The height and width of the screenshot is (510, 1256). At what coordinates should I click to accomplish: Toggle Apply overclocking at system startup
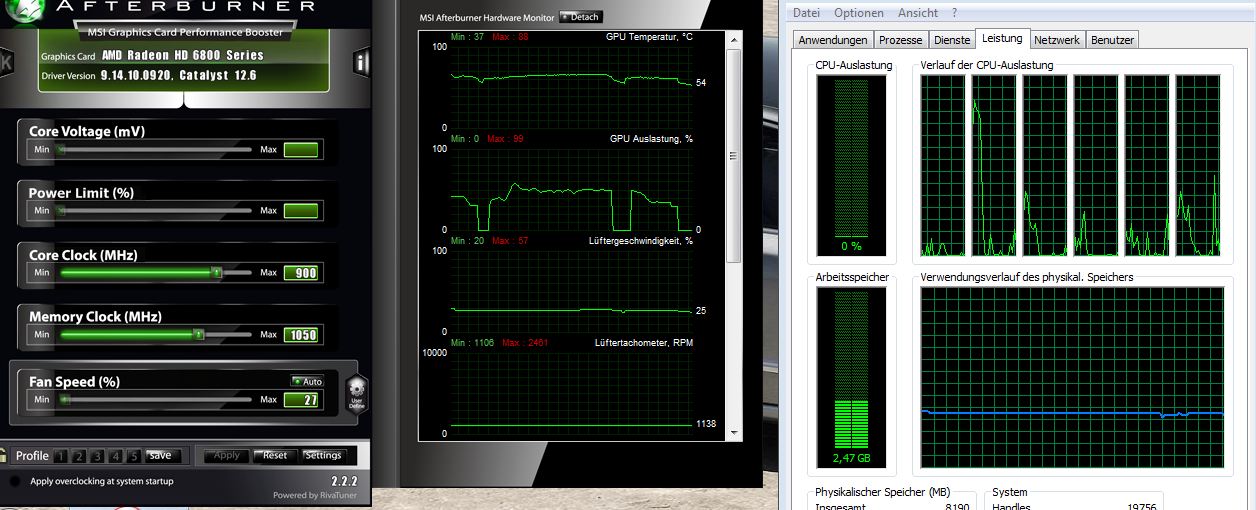pyautogui.click(x=14, y=482)
